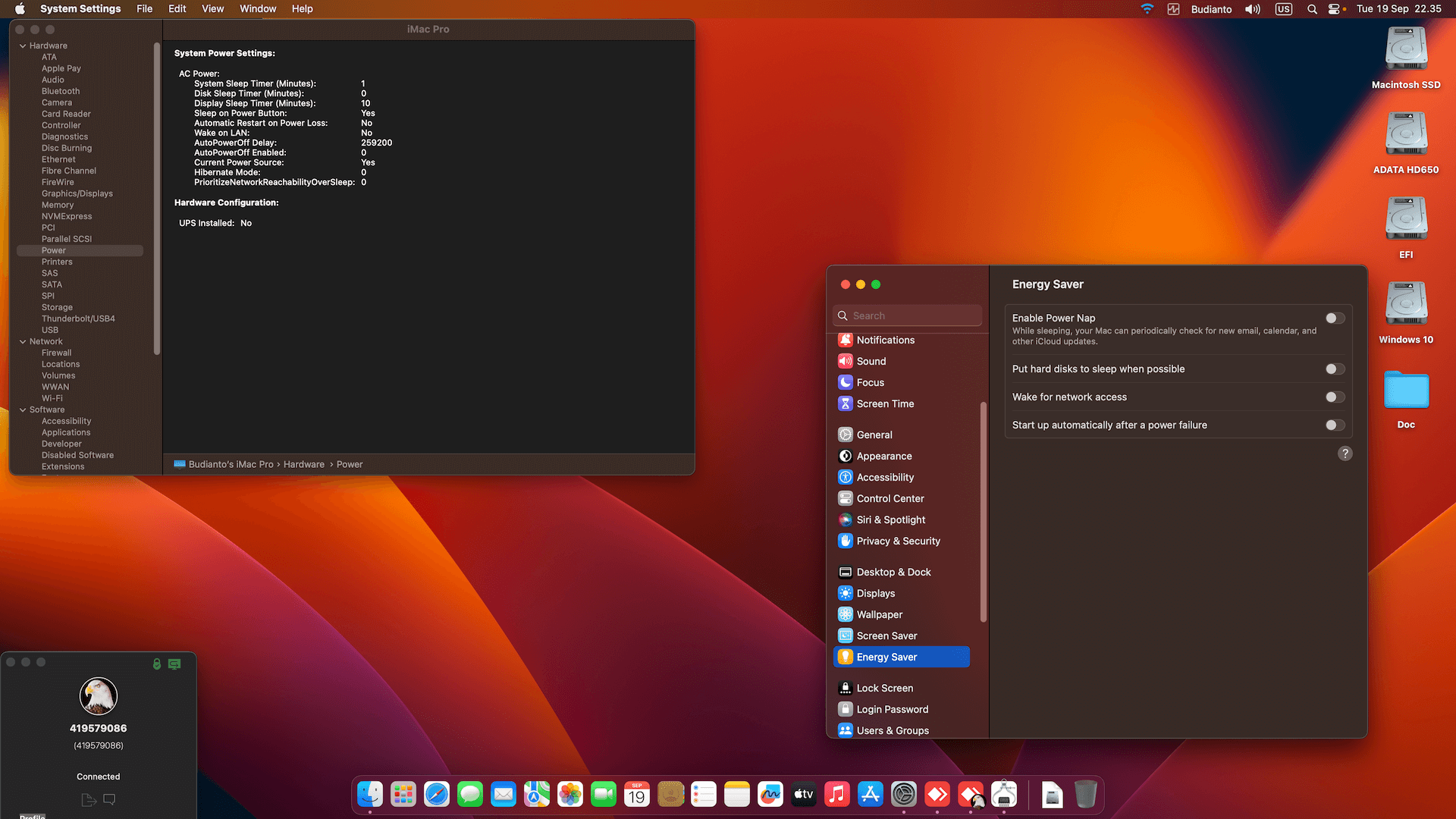Collapse the Hardware tree section
1456x819 pixels.
click(x=23, y=45)
